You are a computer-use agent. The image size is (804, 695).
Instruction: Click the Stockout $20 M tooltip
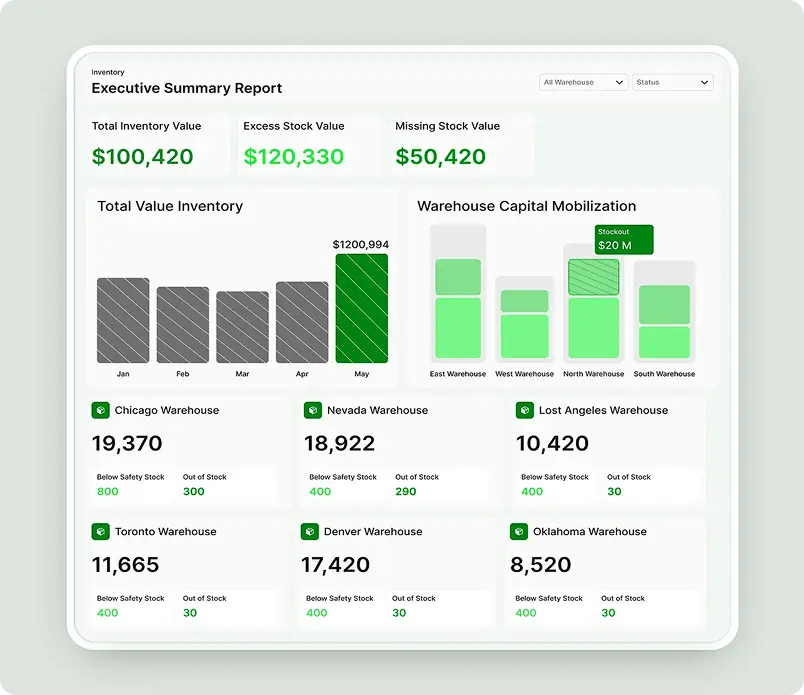[x=624, y=240]
